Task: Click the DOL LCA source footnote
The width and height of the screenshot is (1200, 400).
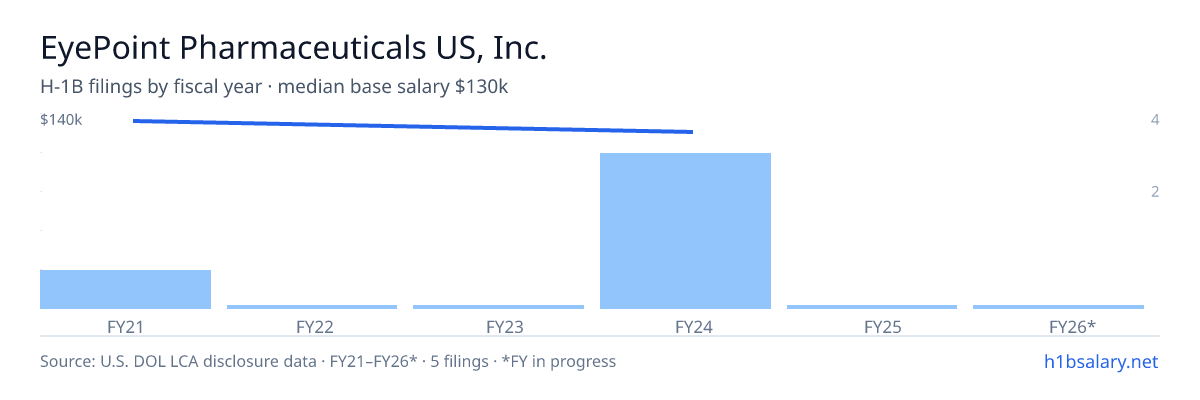Action: (x=328, y=361)
